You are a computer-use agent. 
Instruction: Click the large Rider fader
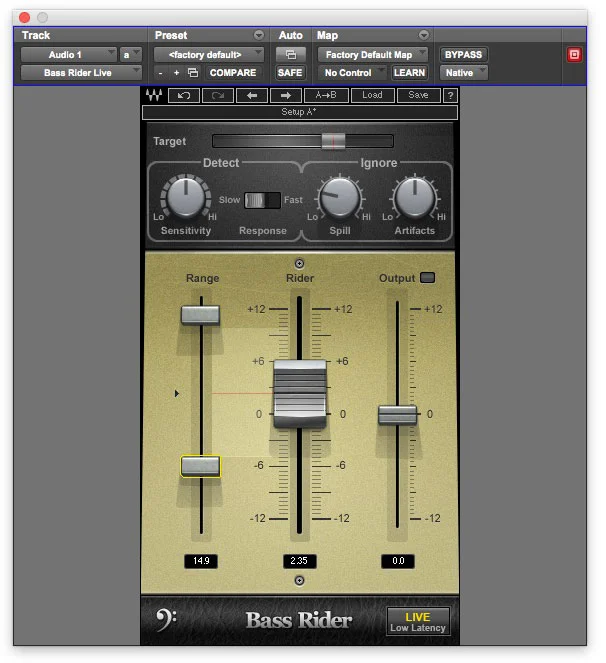300,394
